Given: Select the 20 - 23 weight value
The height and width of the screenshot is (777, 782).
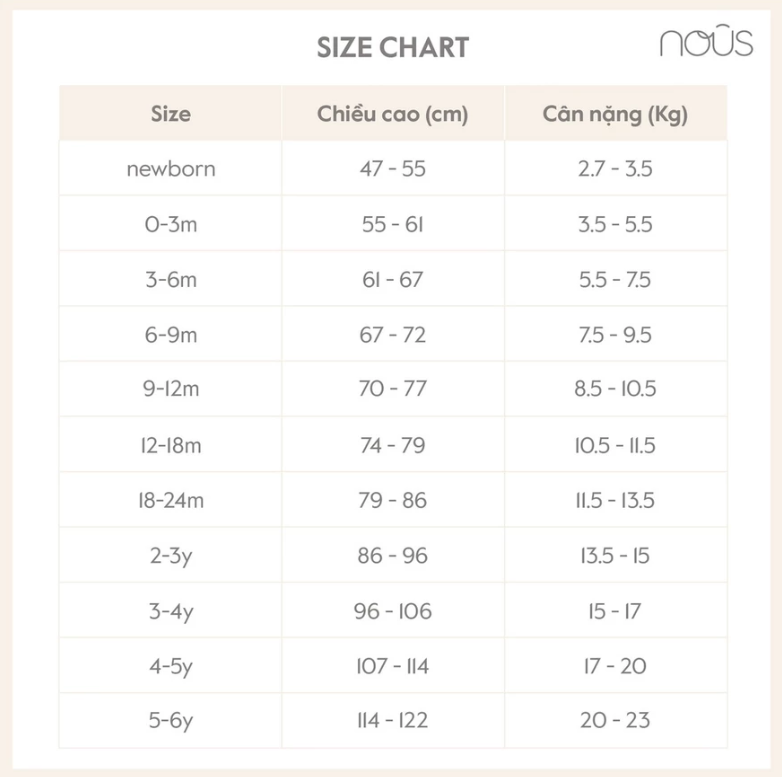Looking at the screenshot, I should point(615,721).
